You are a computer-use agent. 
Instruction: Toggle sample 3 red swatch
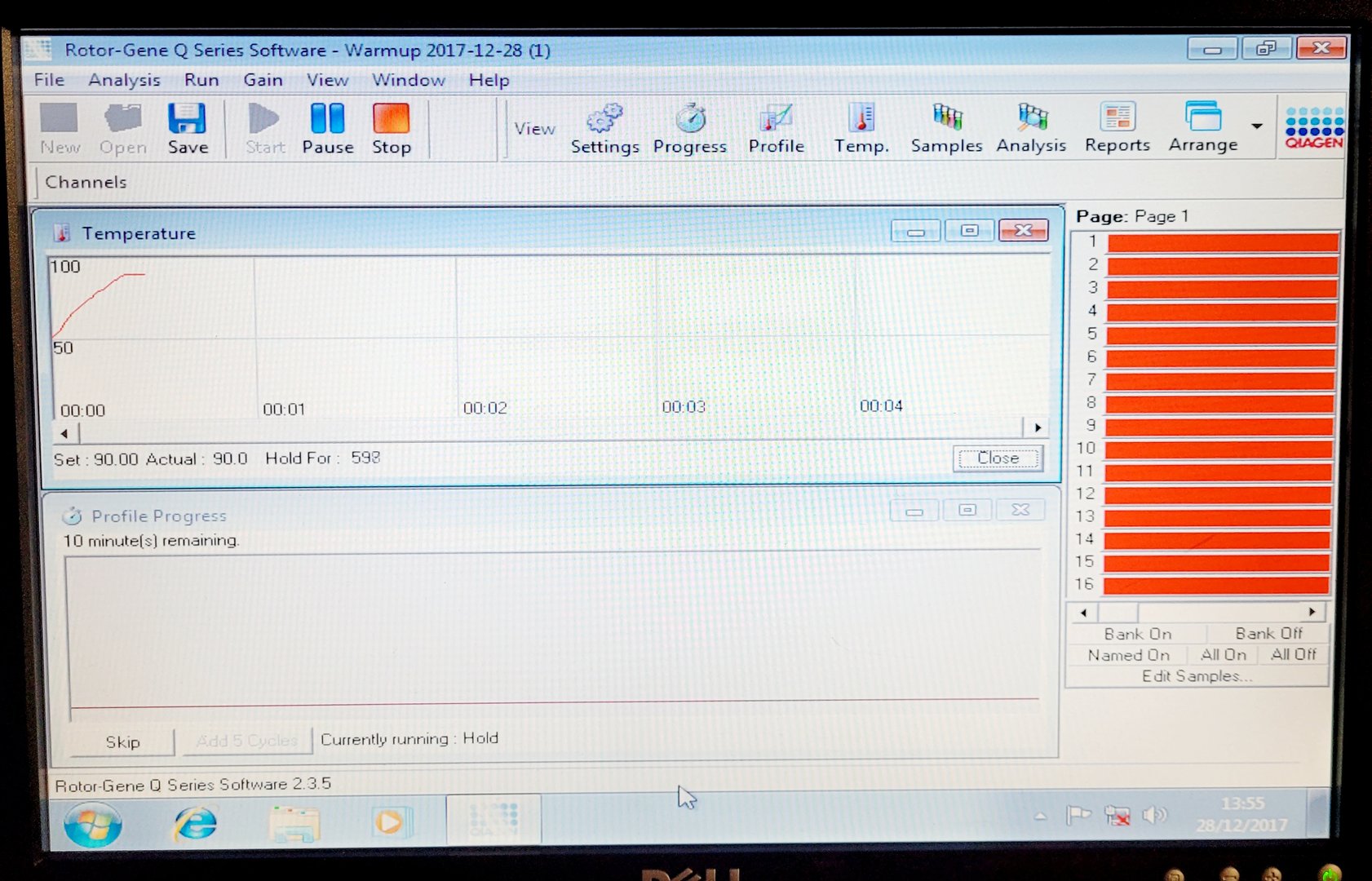click(1222, 289)
